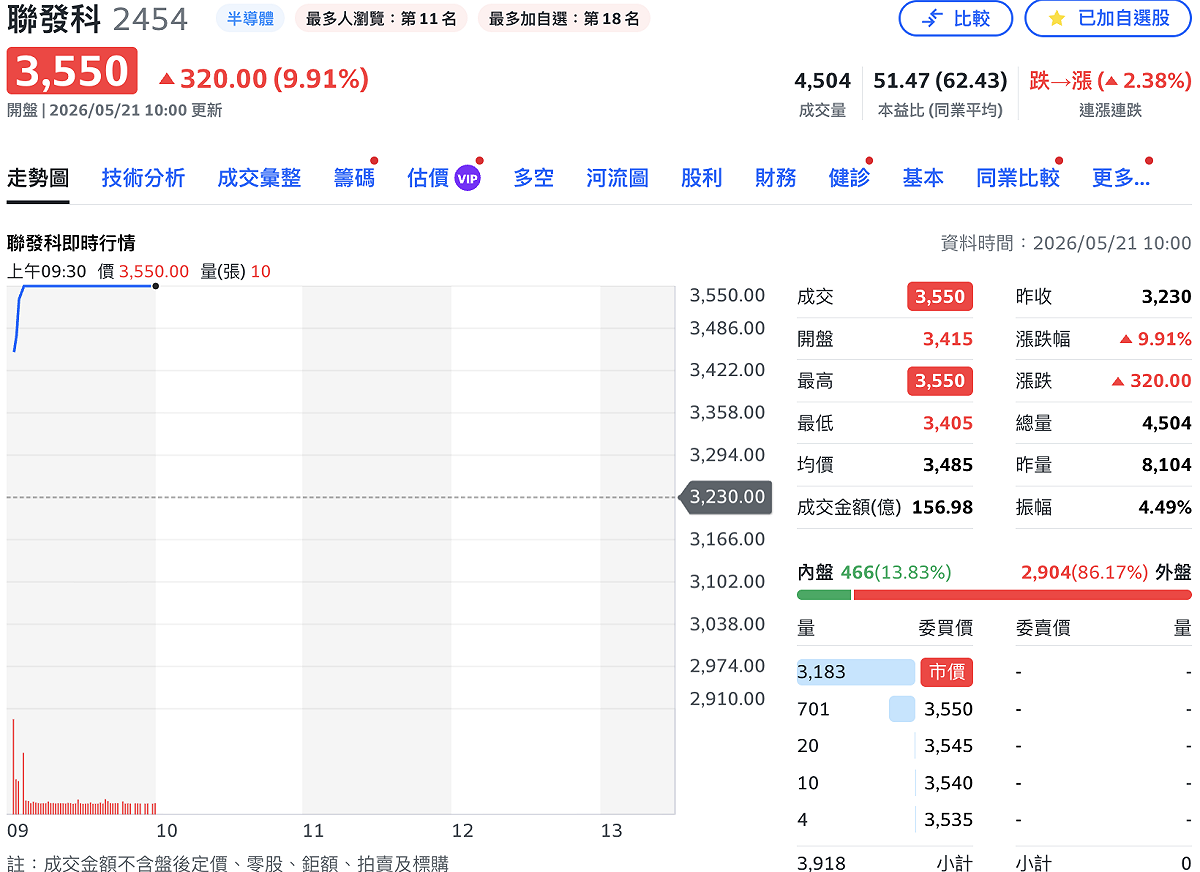Click the 51.47 (62.43) 本益比 value
The height and width of the screenshot is (872, 1200).
[x=940, y=80]
